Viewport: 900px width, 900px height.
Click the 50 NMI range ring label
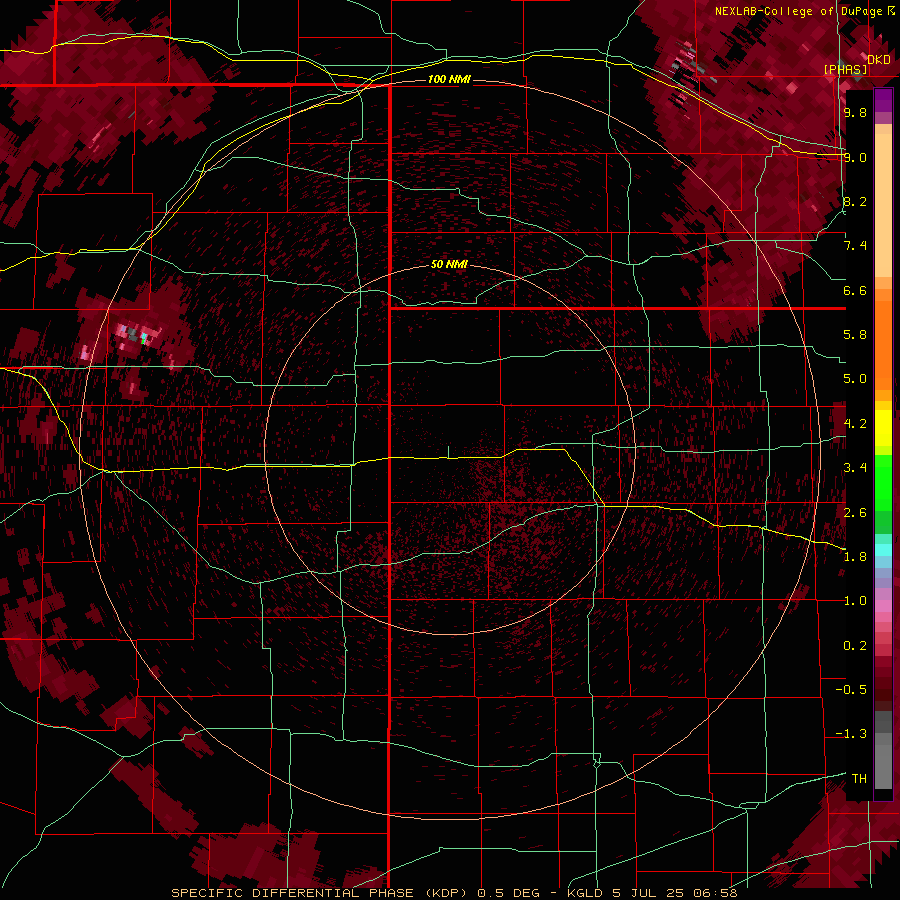(x=449, y=264)
